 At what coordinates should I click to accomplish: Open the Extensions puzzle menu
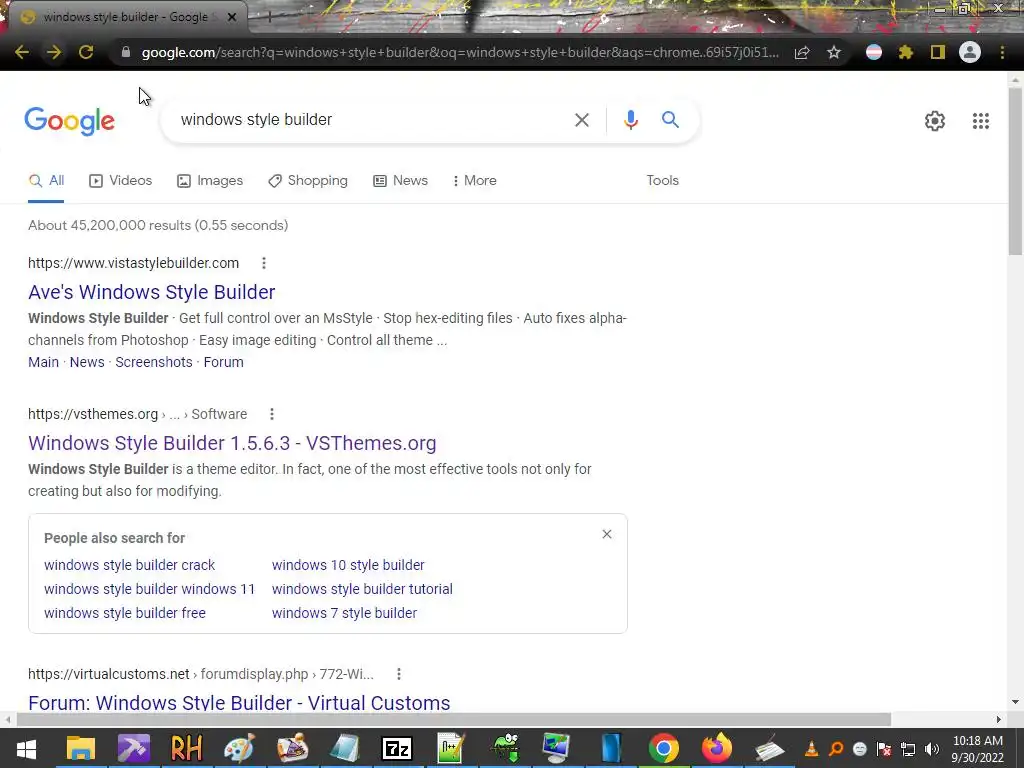[x=906, y=52]
